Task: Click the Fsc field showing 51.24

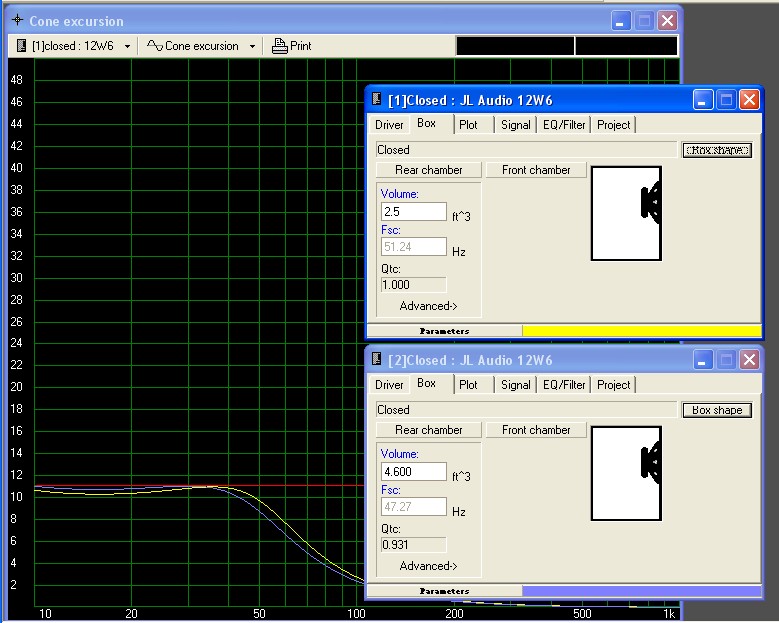Action: pyautogui.click(x=413, y=246)
